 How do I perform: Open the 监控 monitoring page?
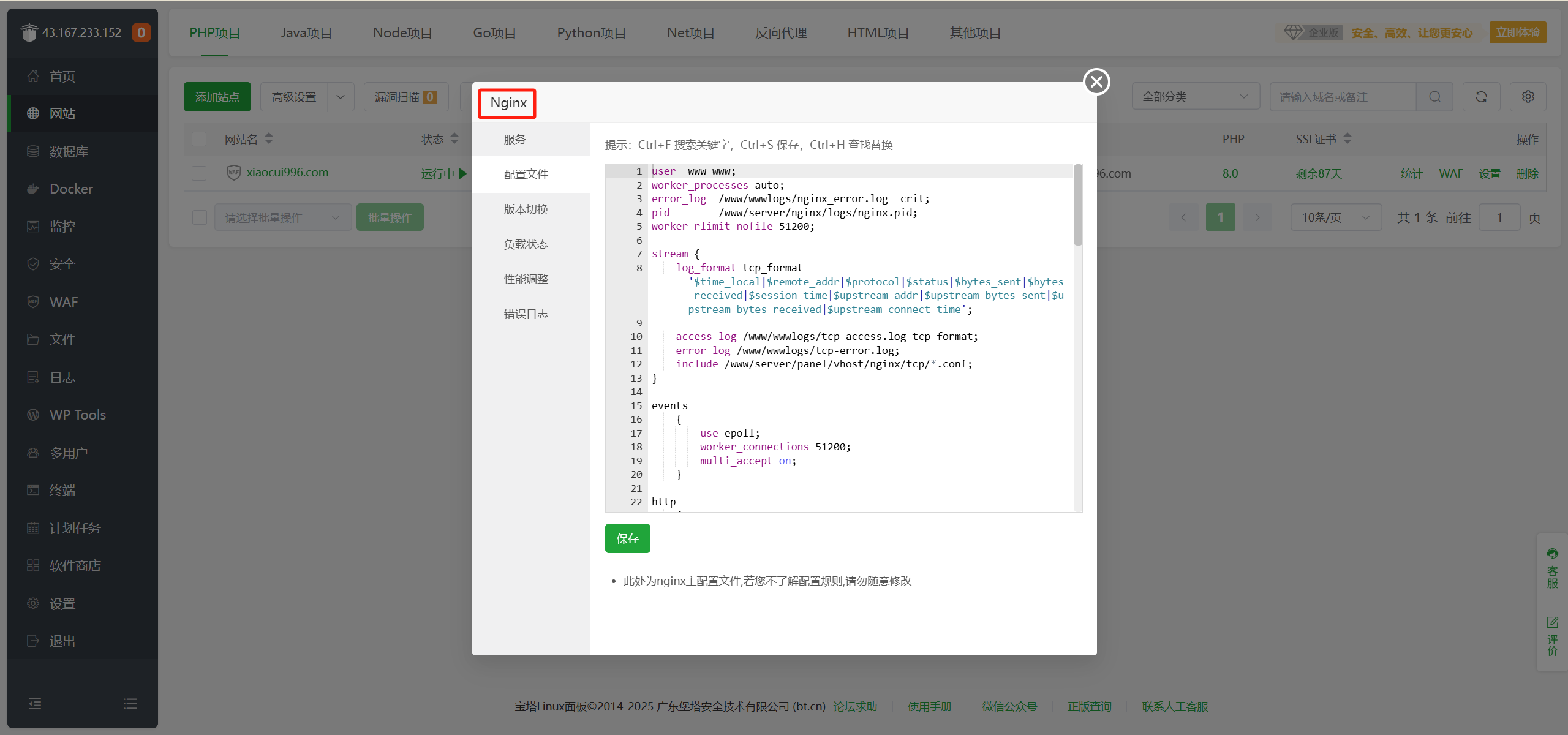[62, 226]
